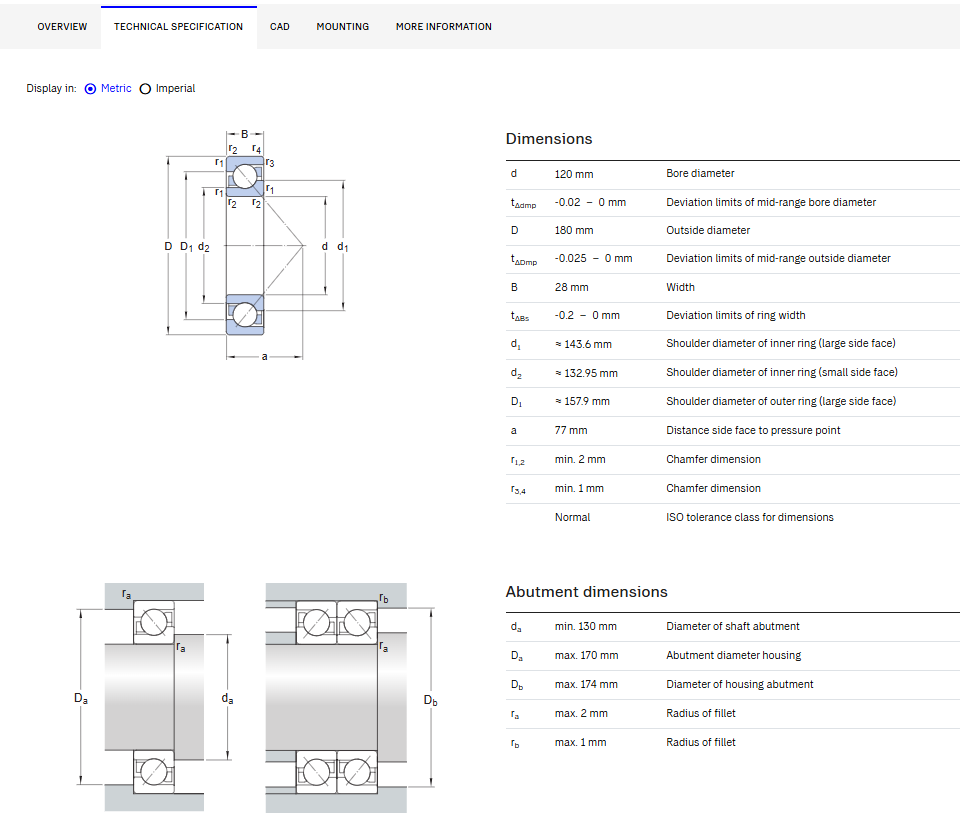Click the Outside diameter description

tap(708, 231)
